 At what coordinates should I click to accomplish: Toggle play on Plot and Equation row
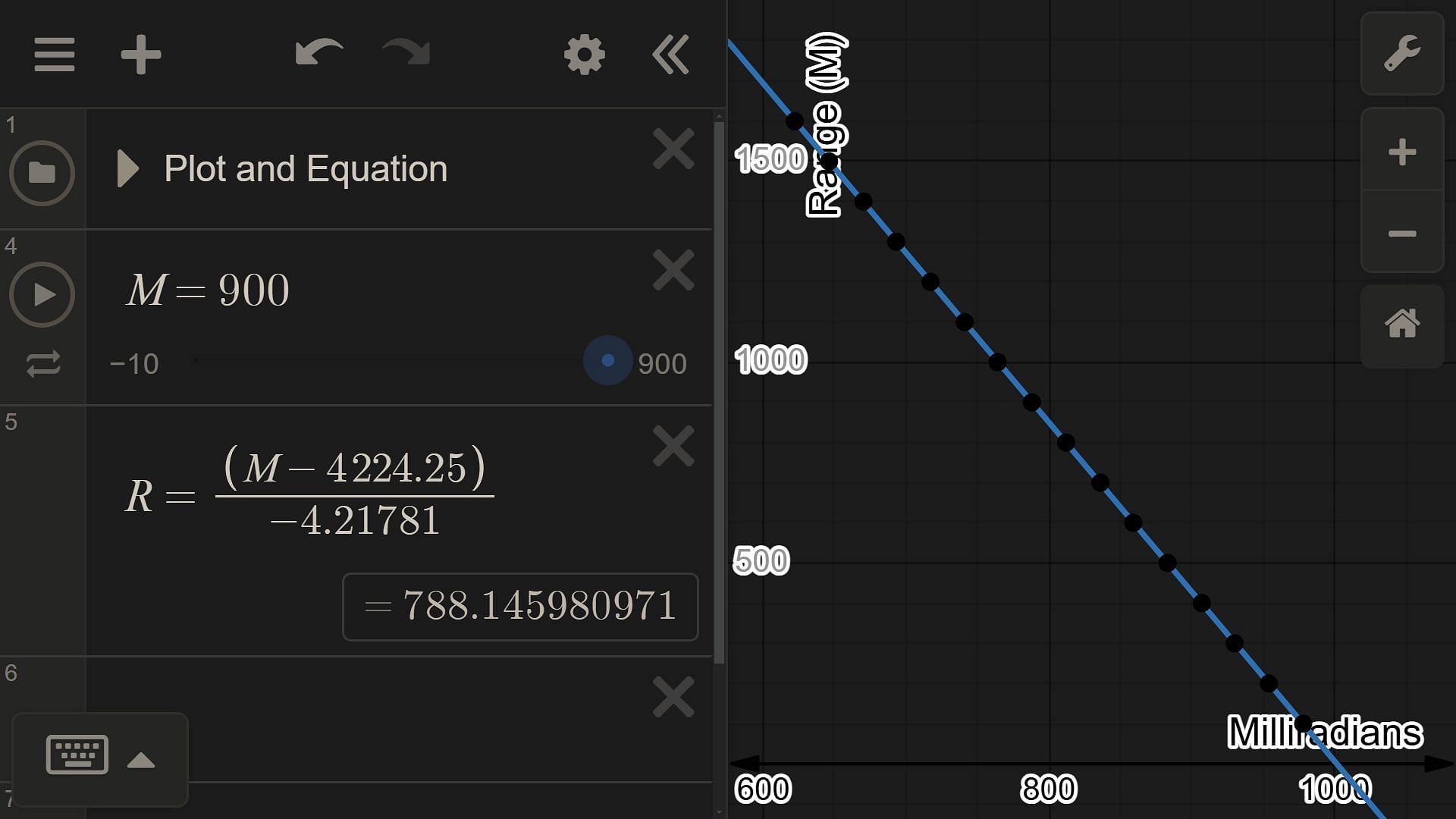click(x=125, y=167)
